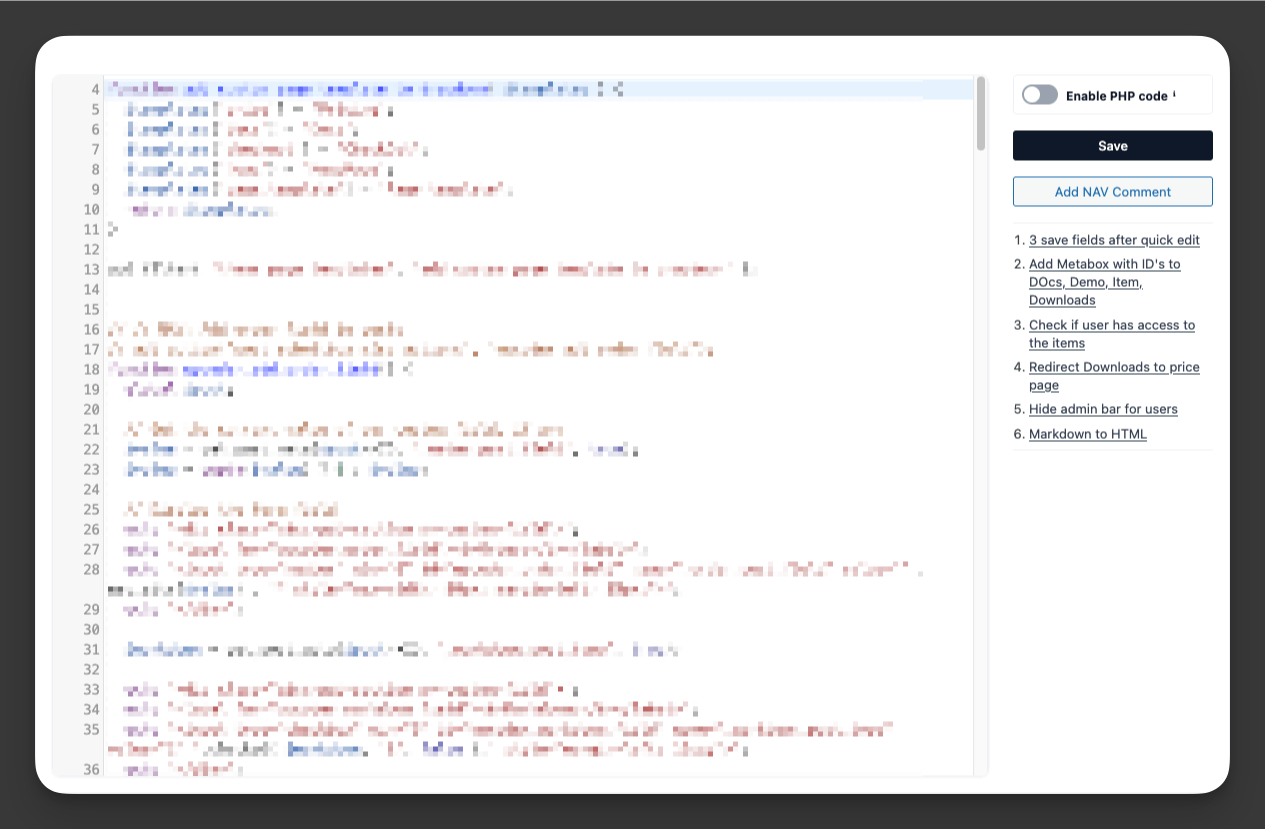Navigate to the 'Markdown to HTML' link
Screen dimensions: 1265x829
(x=1087, y=434)
